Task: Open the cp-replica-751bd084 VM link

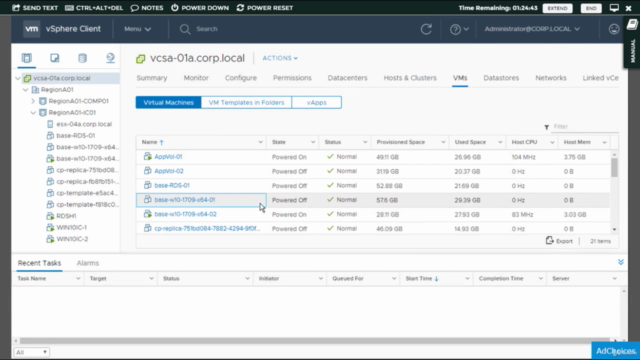Action: point(207,228)
